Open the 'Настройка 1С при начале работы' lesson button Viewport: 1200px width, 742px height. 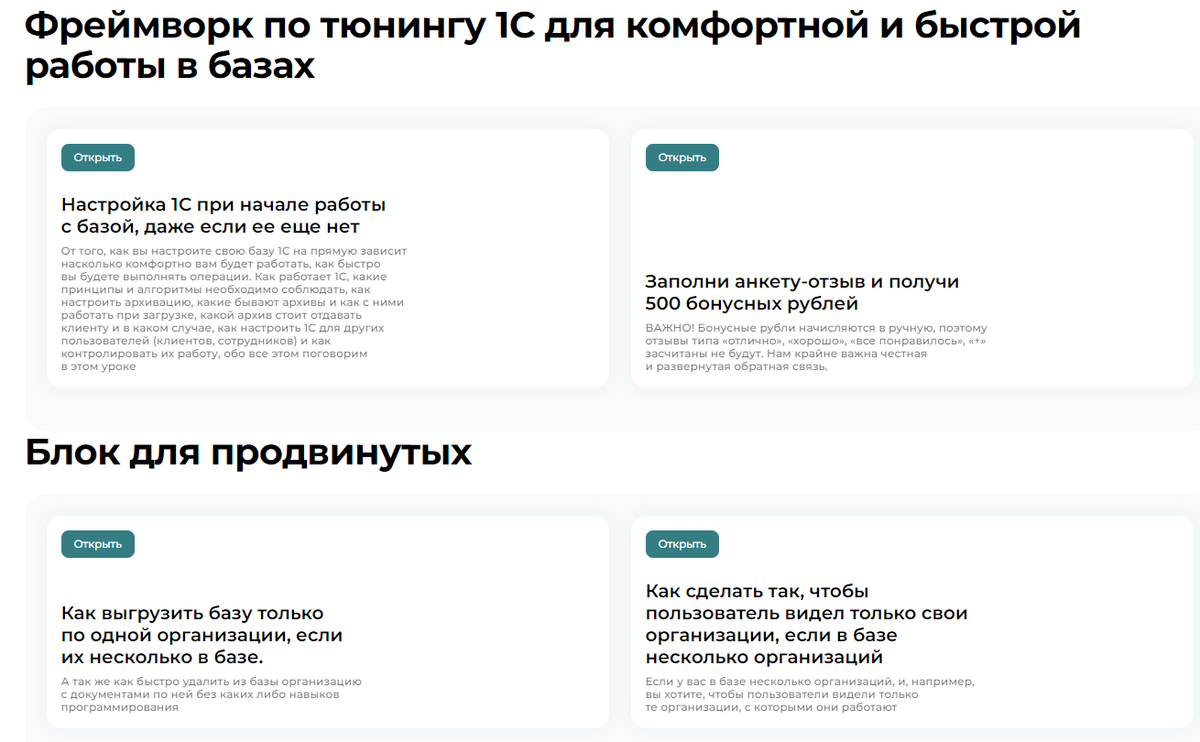coord(97,157)
